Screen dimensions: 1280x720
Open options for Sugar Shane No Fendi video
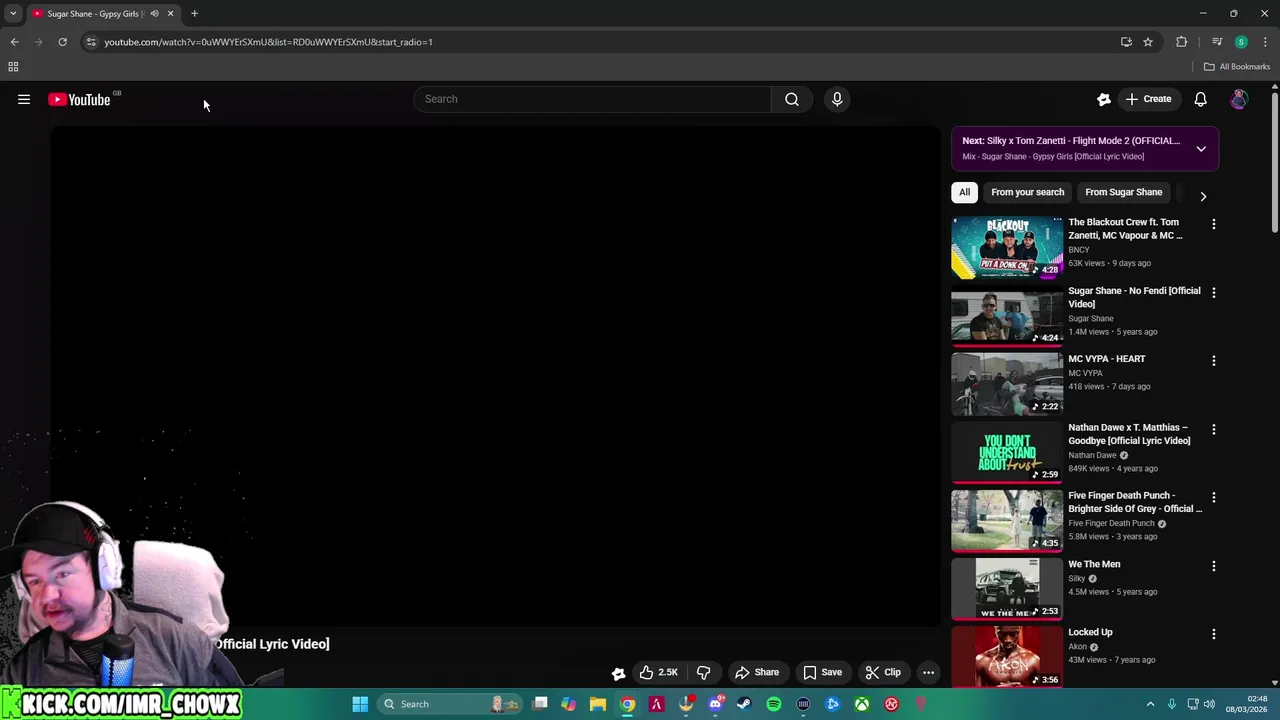[x=1214, y=292]
